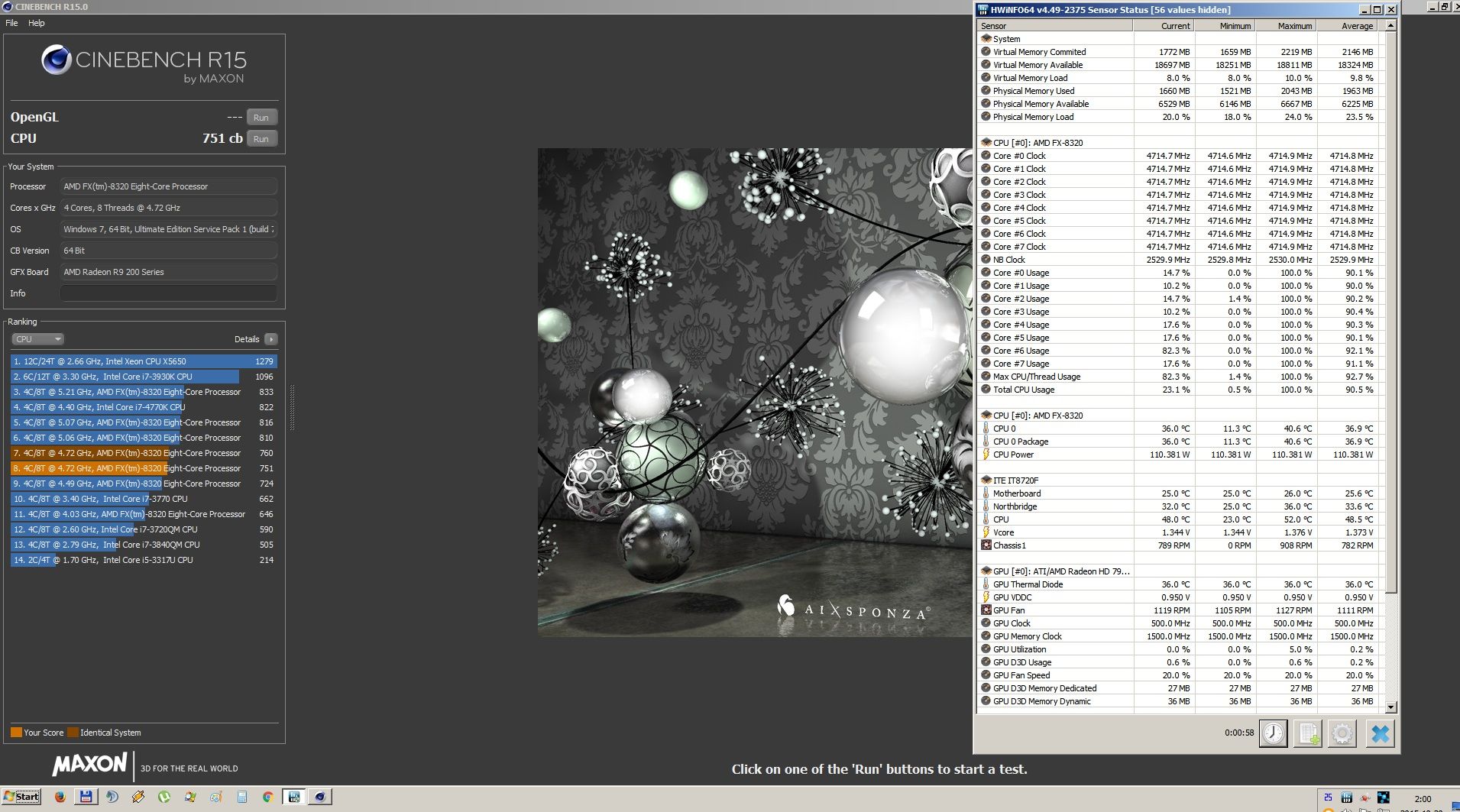Expand ranking Details with arrow button

pyautogui.click(x=271, y=339)
